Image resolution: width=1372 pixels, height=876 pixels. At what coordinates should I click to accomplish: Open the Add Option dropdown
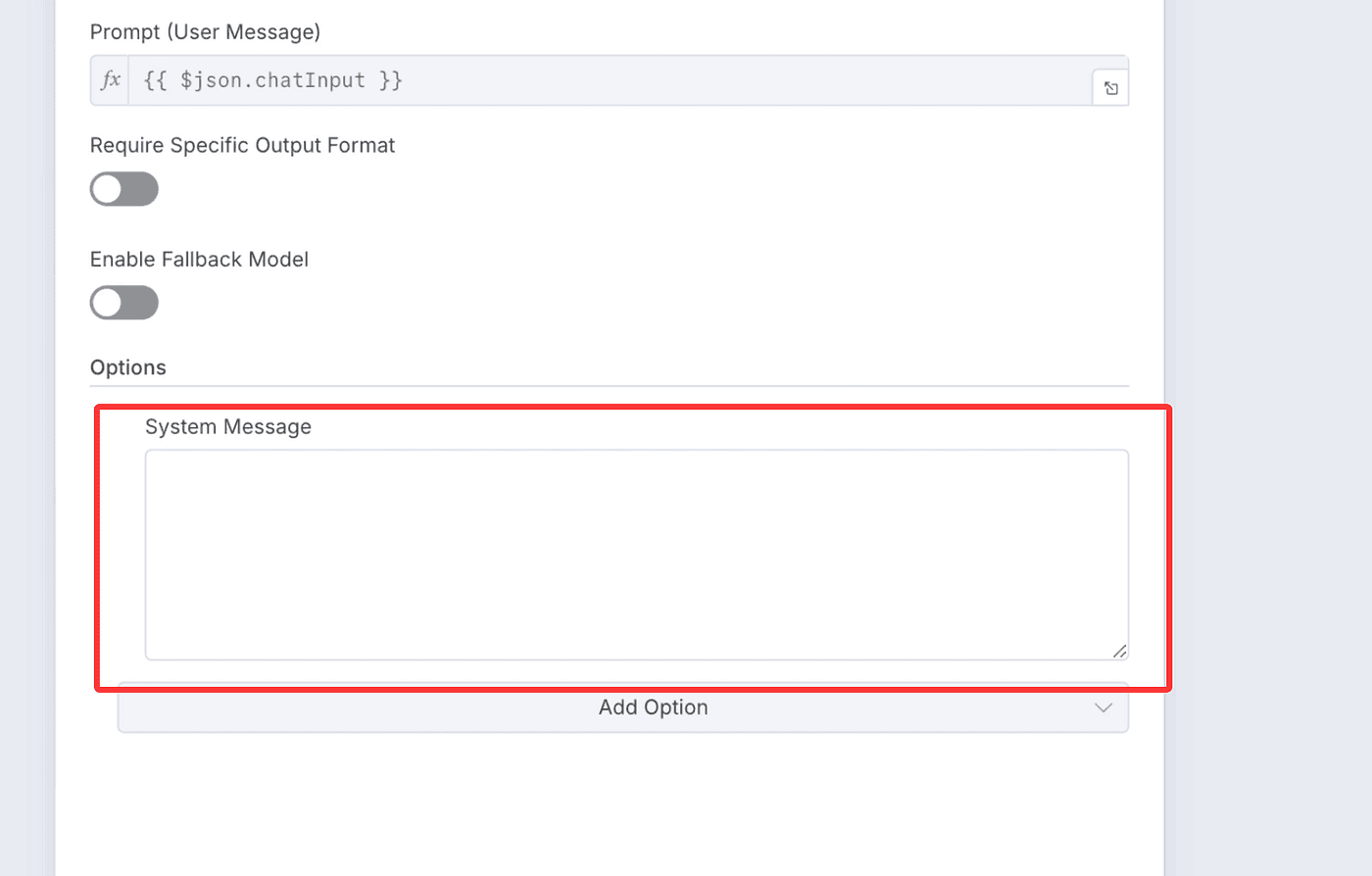[x=623, y=708]
